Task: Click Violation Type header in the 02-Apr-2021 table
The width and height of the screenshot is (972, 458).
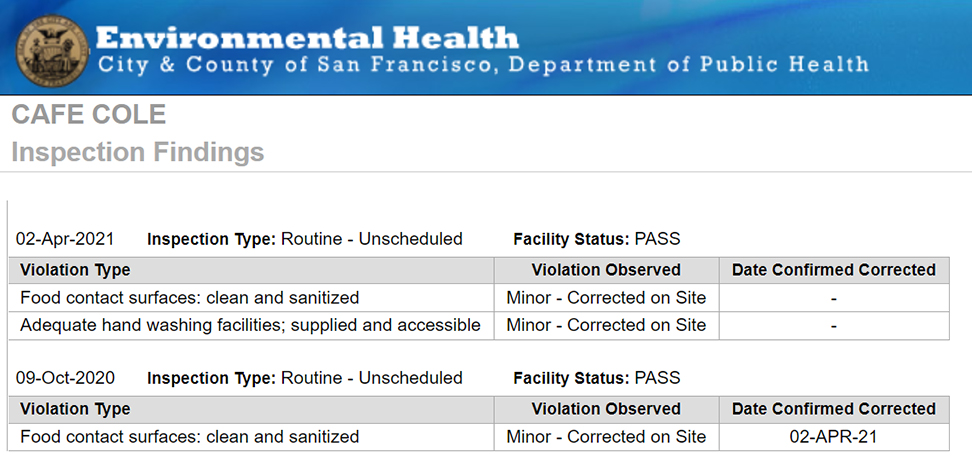Action: tap(75, 270)
